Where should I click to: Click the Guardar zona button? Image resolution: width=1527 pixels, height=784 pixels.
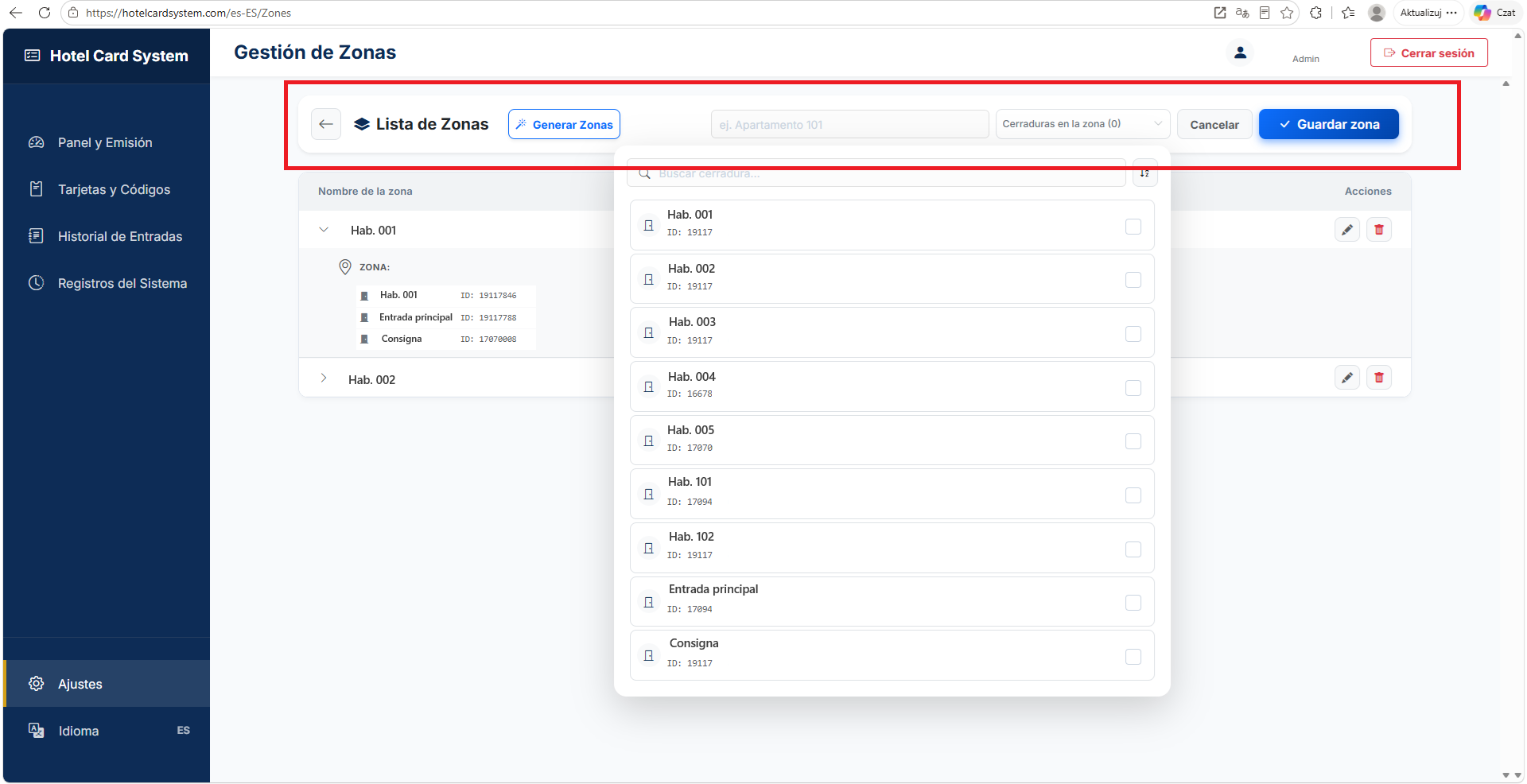1329,124
